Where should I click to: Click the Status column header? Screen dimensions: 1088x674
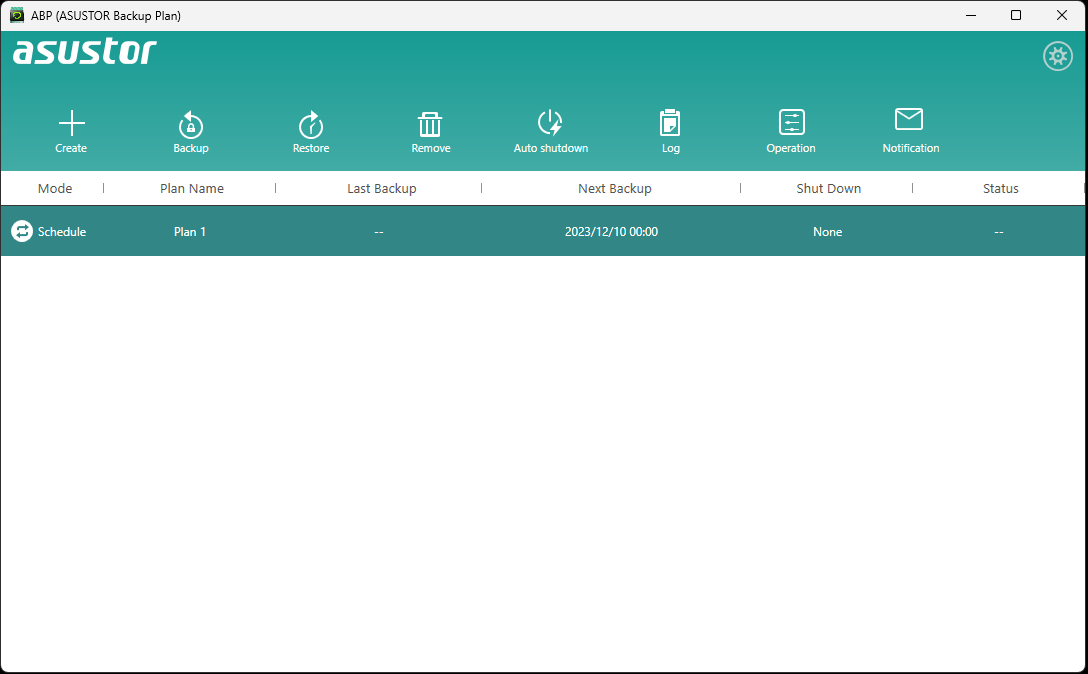coord(1000,188)
